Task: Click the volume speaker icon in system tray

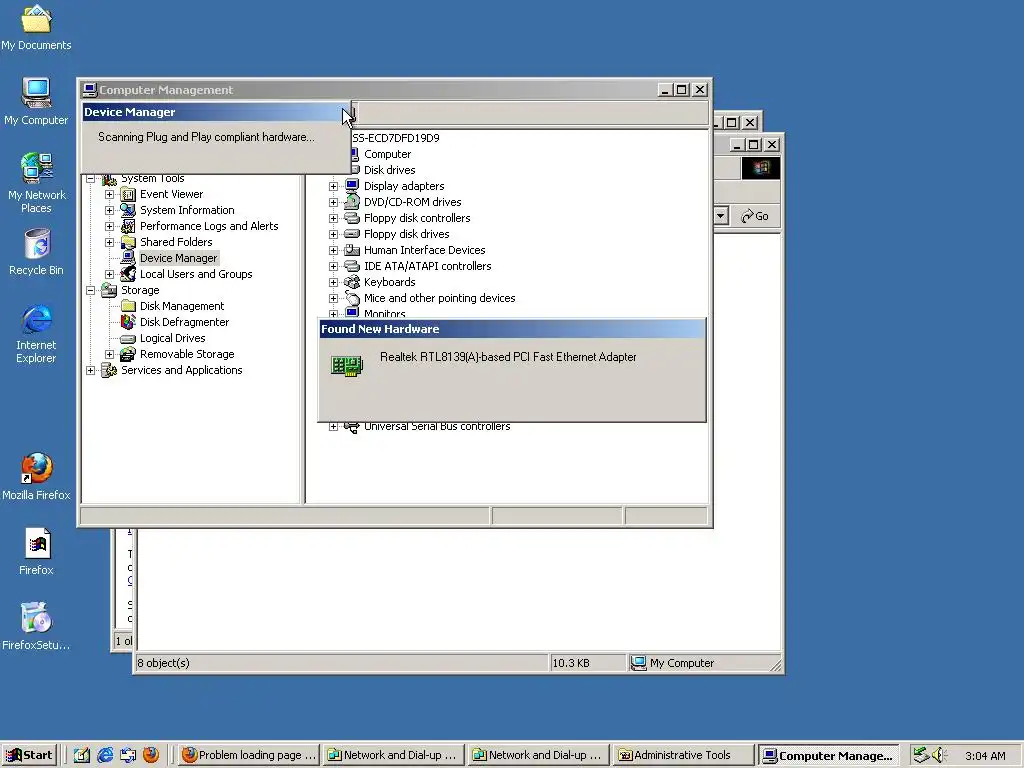Action: 940,755
